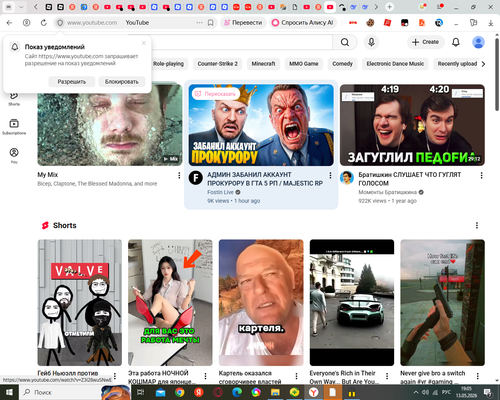The height and width of the screenshot is (400, 500).
Task: Go back with the browser back arrow
Action: click(9, 23)
